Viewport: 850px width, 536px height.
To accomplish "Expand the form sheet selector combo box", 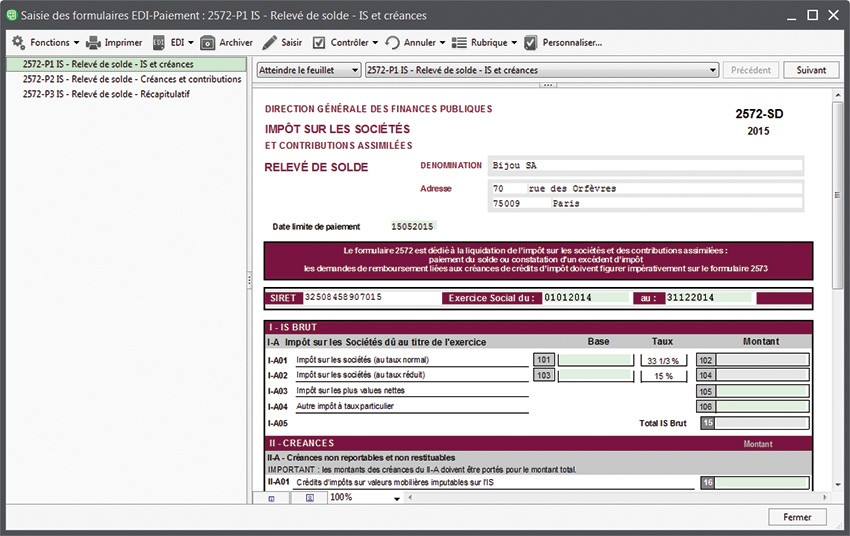I will tap(542, 70).
